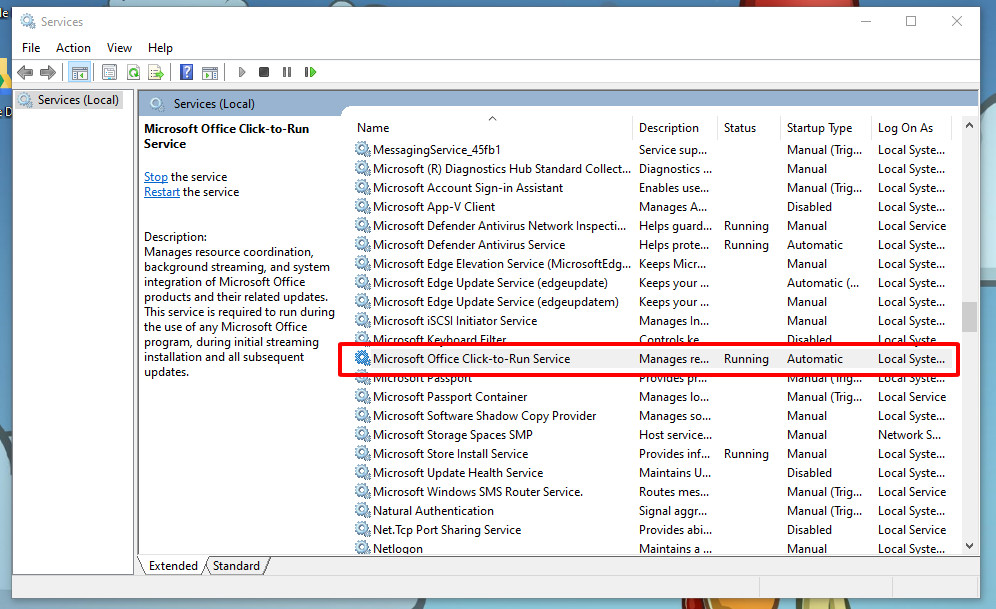Open Properties using the toolbar icon
The width and height of the screenshot is (996, 609).
[109, 71]
